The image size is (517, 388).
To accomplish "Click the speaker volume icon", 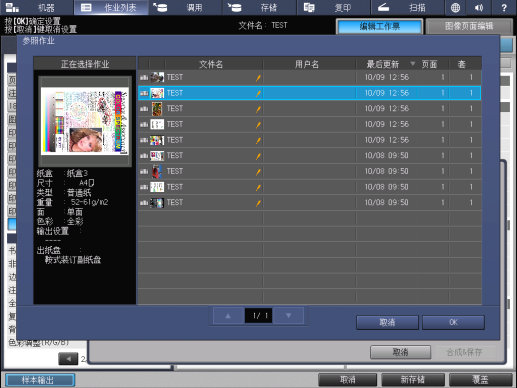I will pos(479,7).
